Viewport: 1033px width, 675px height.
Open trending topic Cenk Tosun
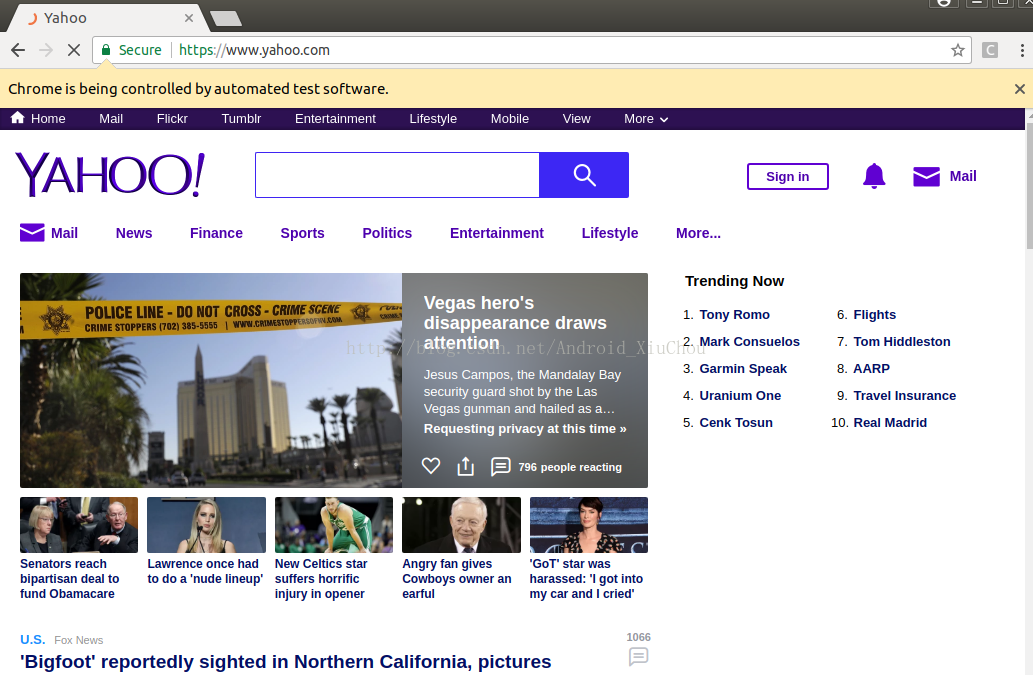pos(736,423)
